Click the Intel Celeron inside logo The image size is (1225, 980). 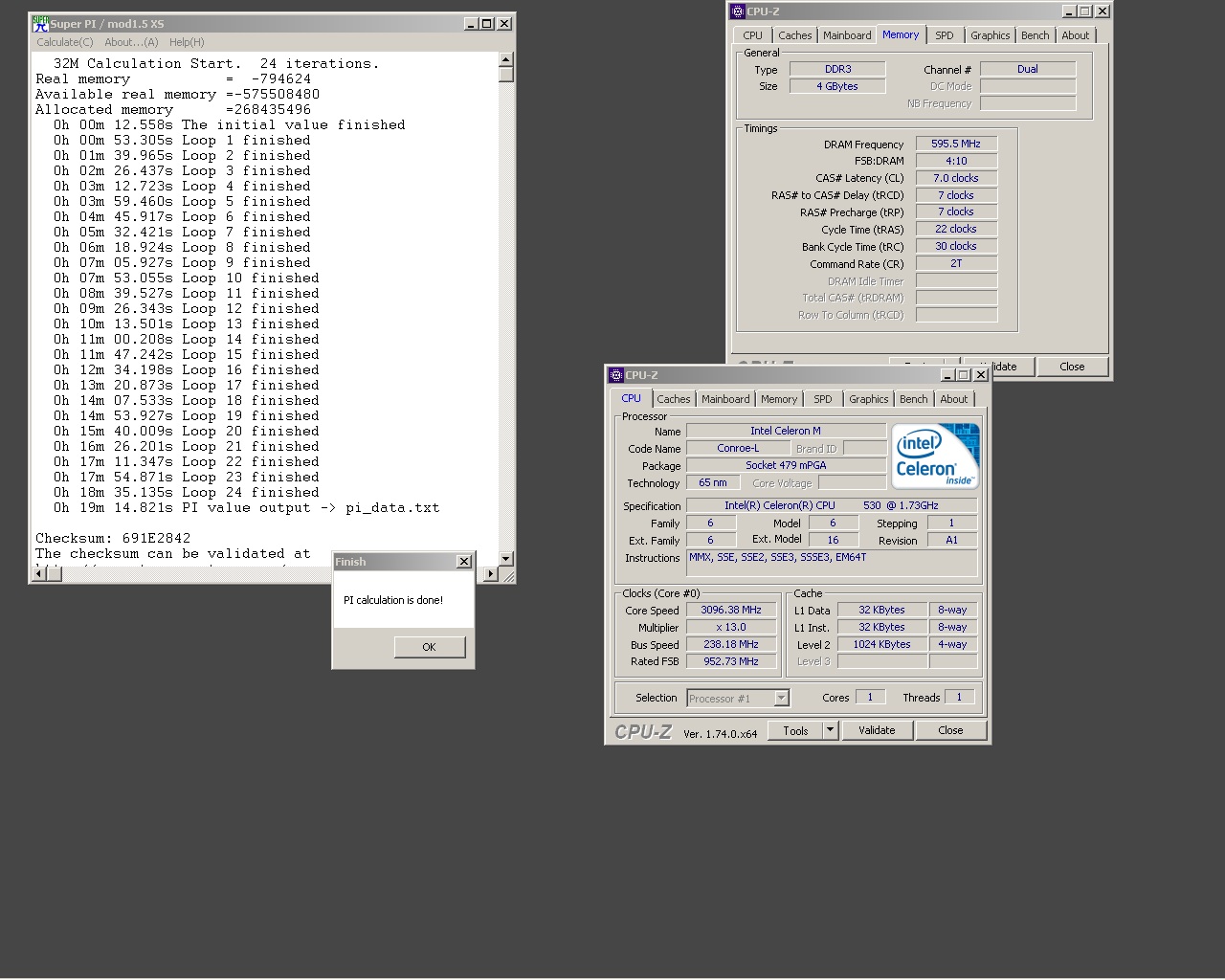[935, 457]
